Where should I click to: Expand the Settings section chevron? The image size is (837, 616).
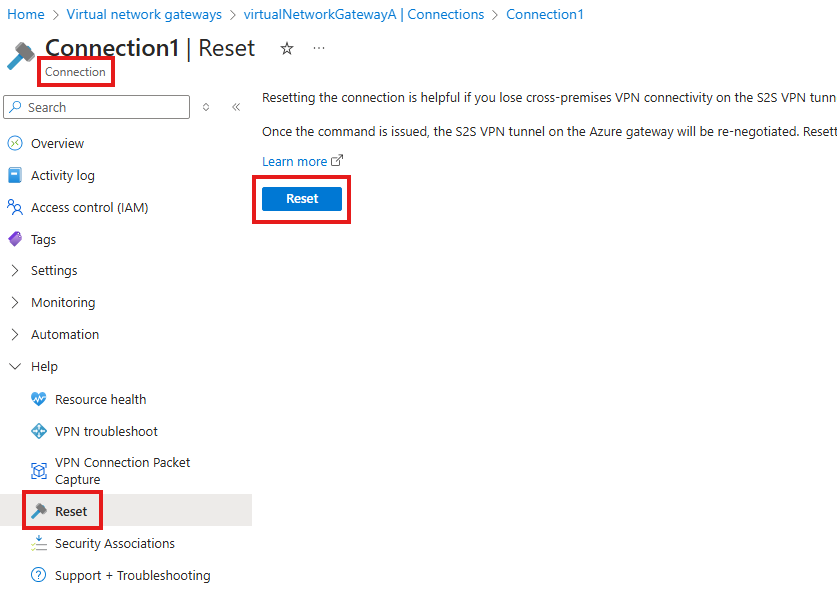point(15,271)
